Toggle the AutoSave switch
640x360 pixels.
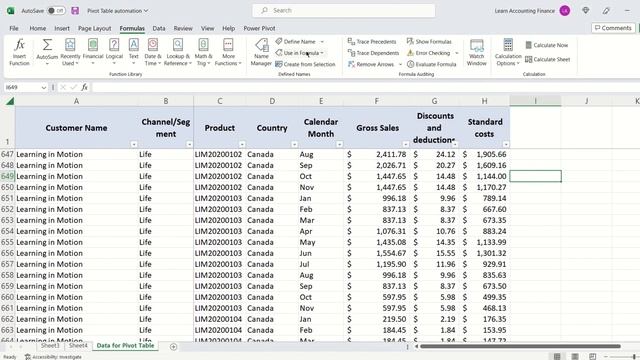point(56,11)
